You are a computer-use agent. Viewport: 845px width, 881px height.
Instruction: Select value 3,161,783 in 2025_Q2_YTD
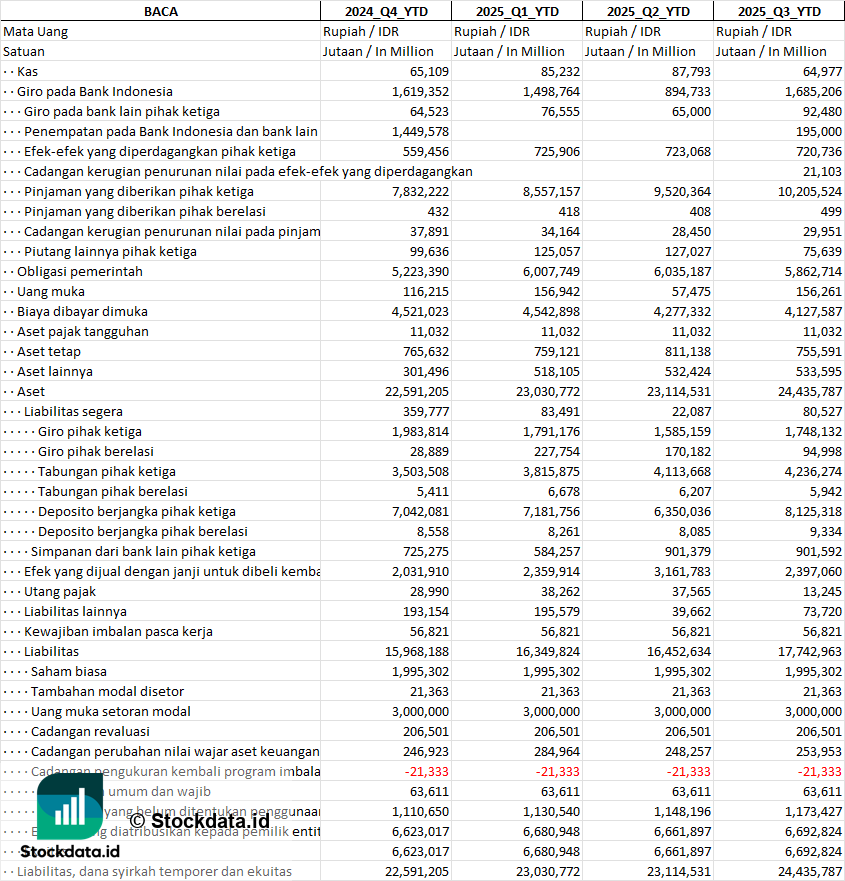pyautogui.click(x=682, y=571)
